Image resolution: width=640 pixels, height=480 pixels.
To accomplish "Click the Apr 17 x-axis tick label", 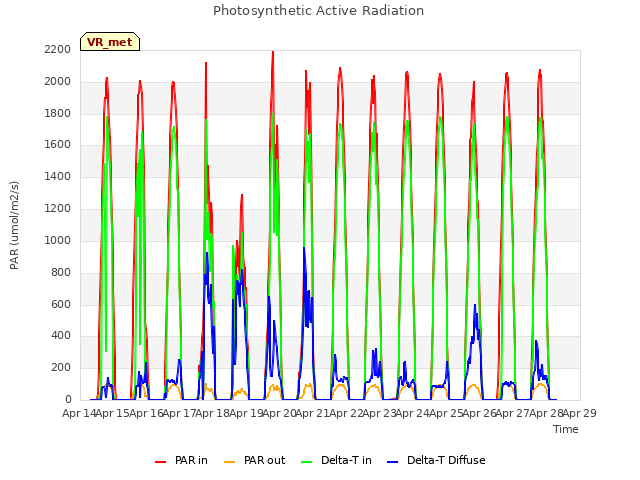I will click(179, 413).
